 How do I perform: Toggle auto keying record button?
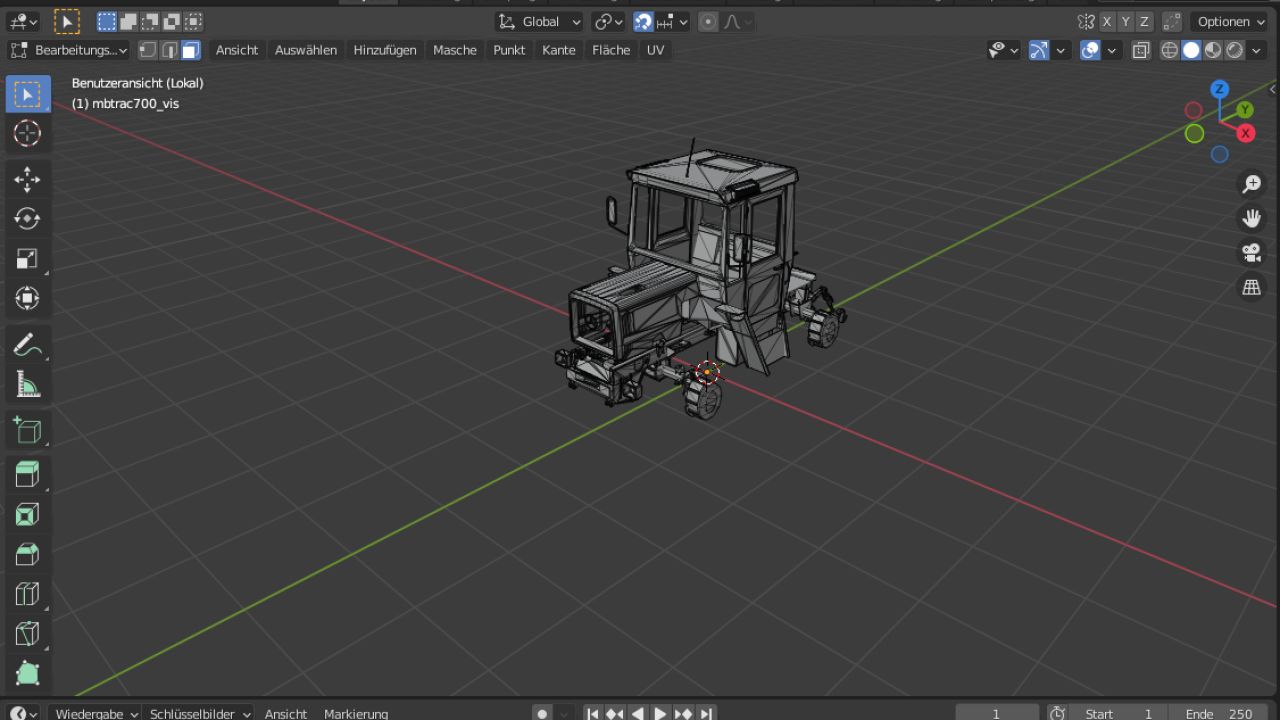[542, 713]
